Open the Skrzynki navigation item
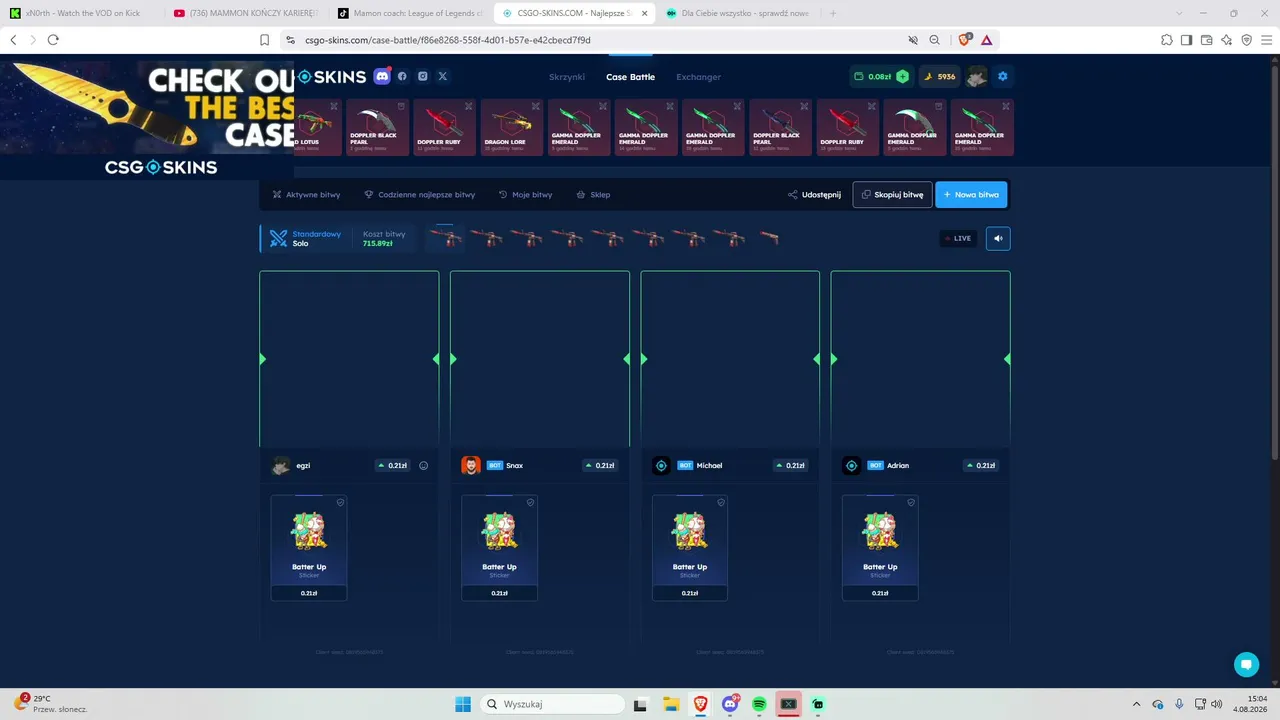This screenshot has height=720, width=1280. click(567, 77)
